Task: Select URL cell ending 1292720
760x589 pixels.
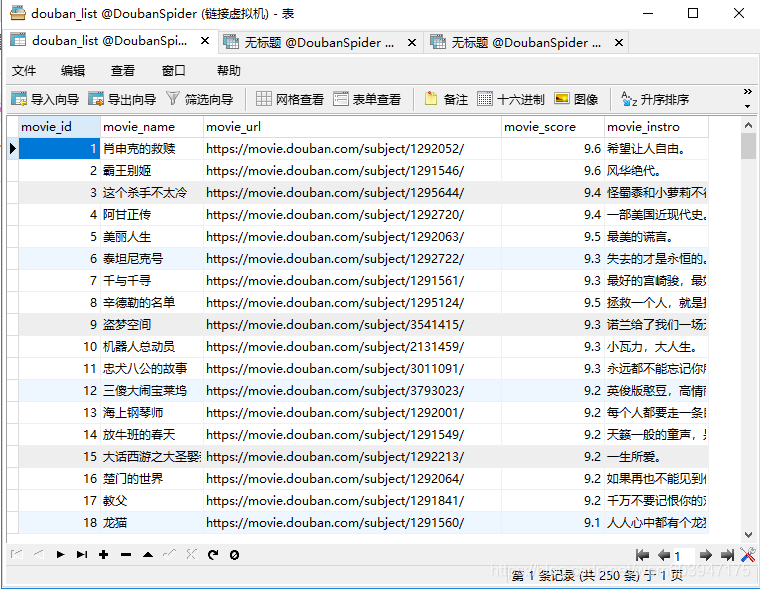Action: [x=352, y=215]
